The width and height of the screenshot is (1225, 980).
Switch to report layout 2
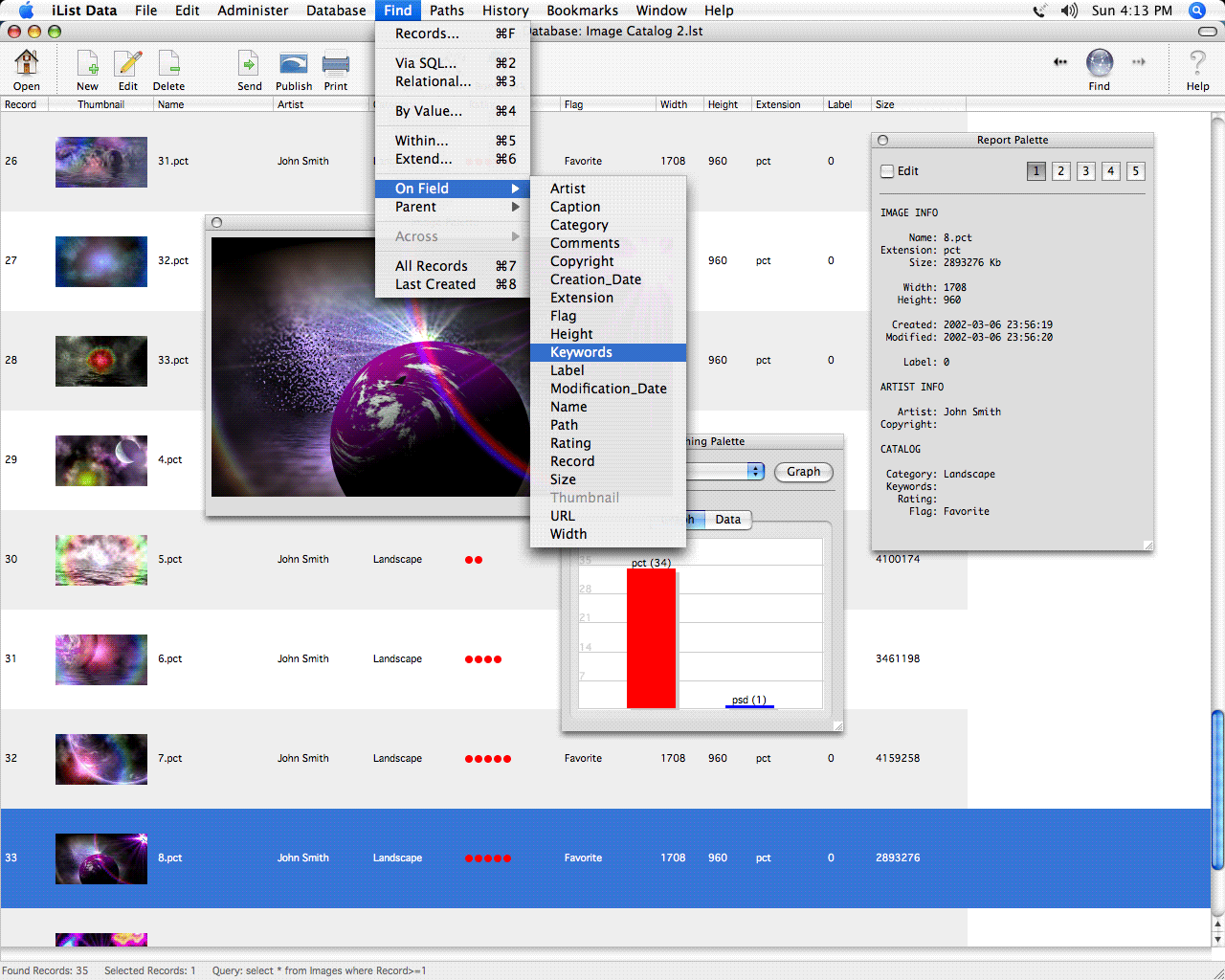1060,171
